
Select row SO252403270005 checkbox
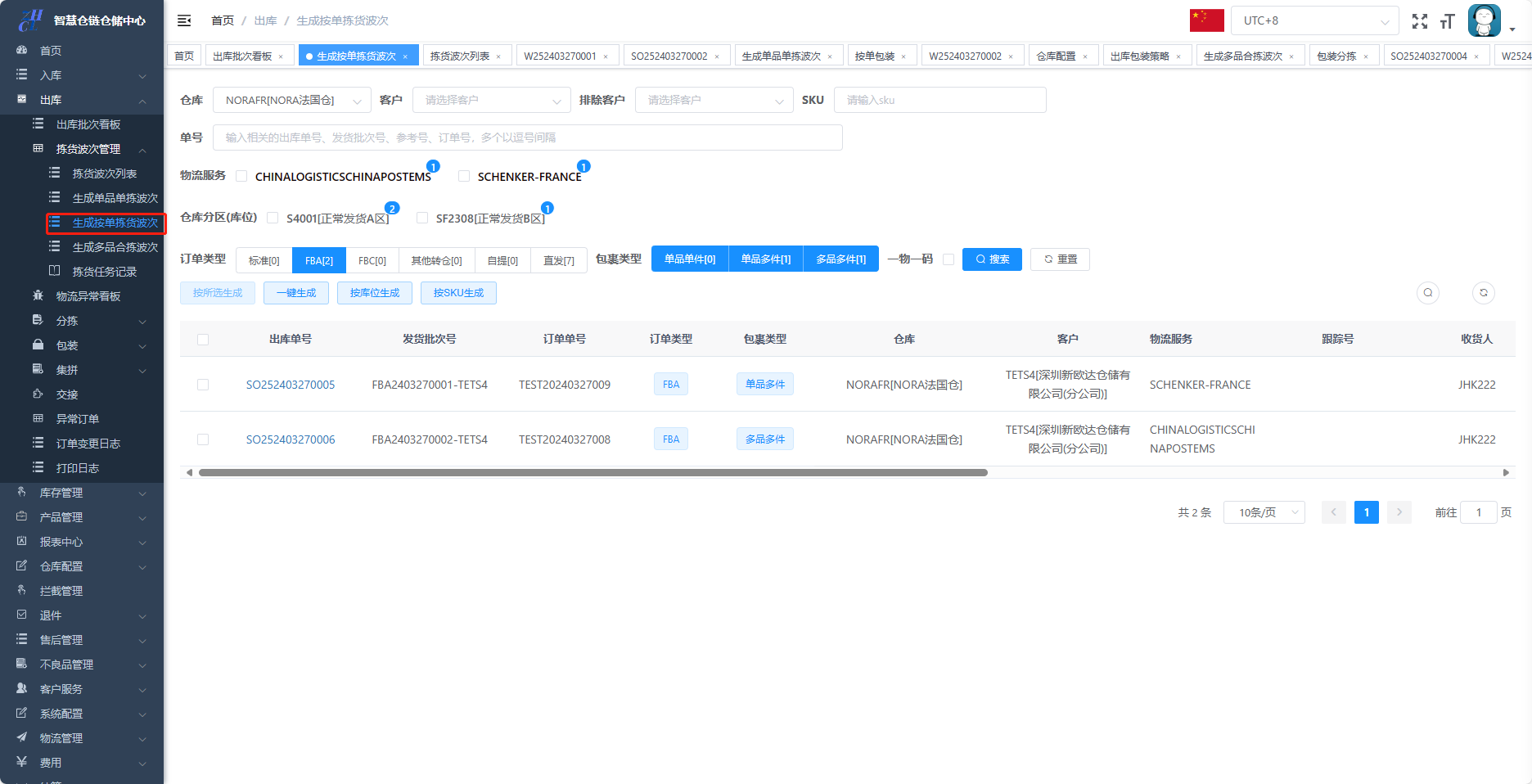coord(203,385)
